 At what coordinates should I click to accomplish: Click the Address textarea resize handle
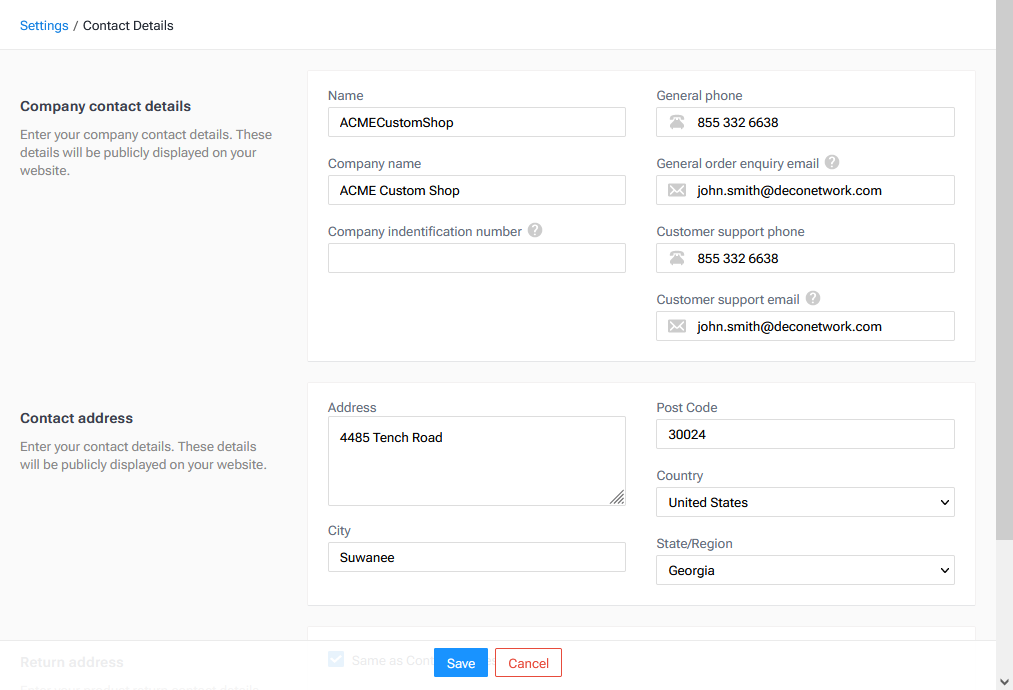pos(617,497)
